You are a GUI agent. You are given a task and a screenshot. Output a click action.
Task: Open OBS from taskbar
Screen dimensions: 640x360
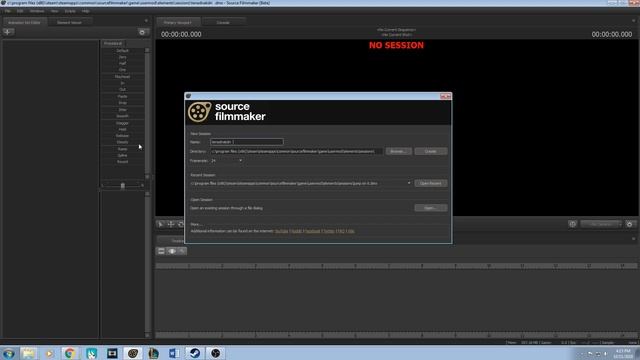(x=216, y=353)
